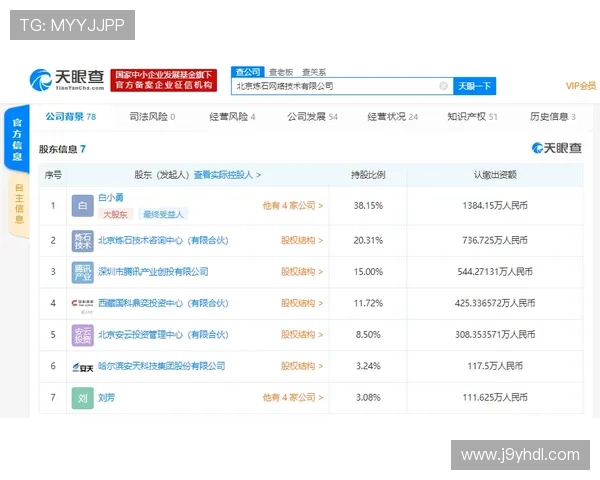Screen dimensions: 600x480
Task: Open the VIP会员 link
Action: 581,86
